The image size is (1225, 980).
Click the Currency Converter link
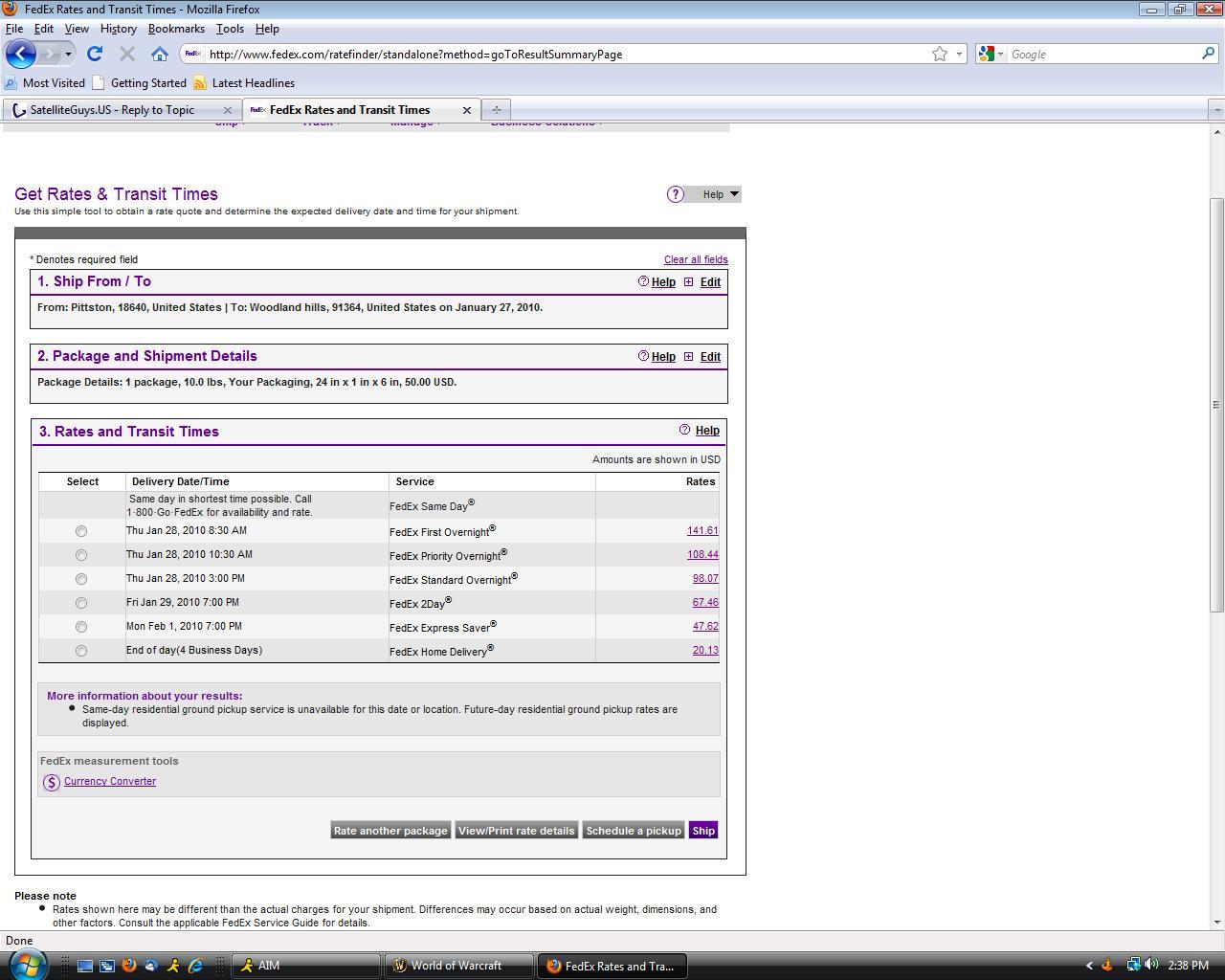[110, 781]
